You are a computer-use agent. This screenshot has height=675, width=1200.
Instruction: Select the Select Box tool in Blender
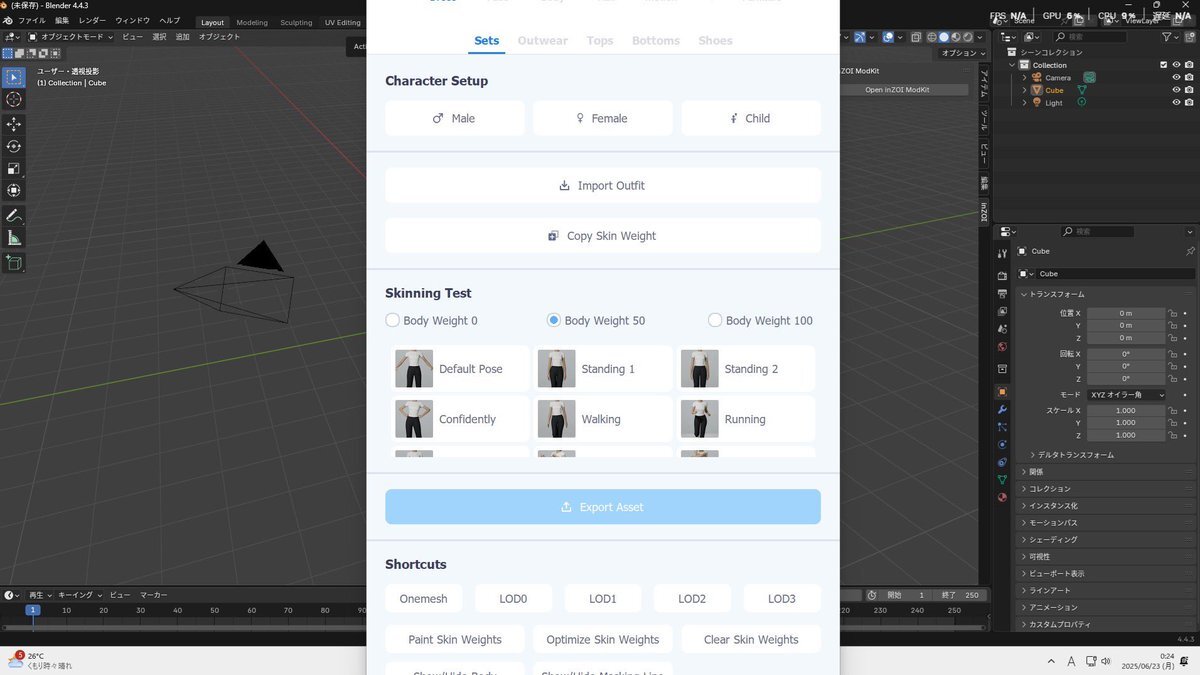point(14,77)
